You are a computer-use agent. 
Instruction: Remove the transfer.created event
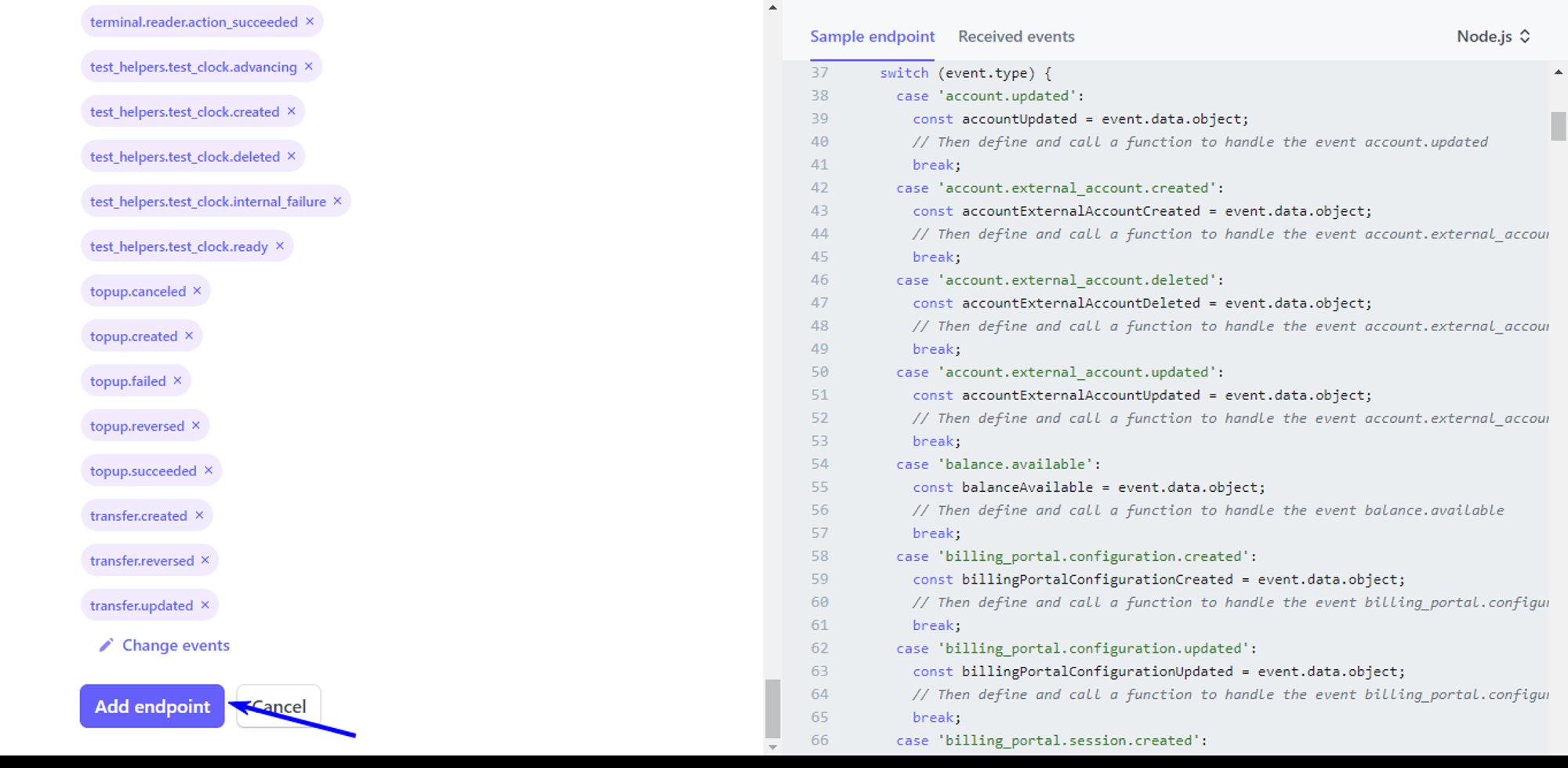199,515
